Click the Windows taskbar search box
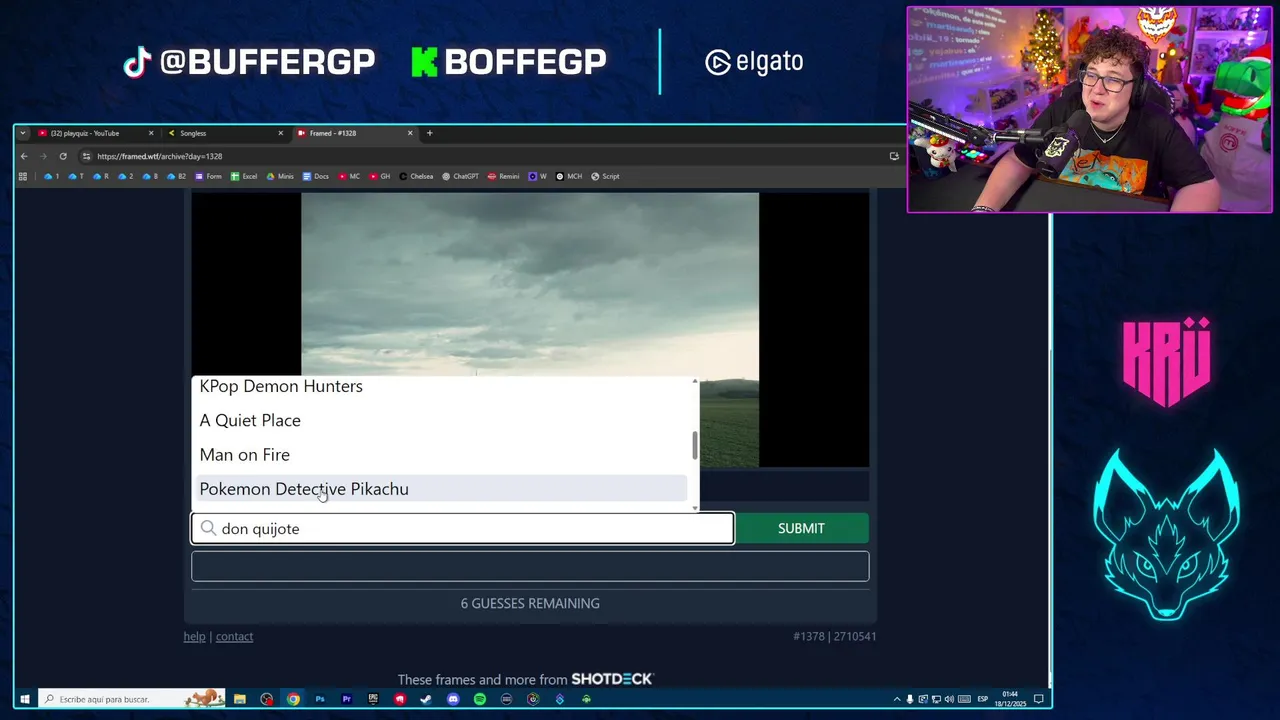Screen dimensions: 1280x720 click(132, 699)
